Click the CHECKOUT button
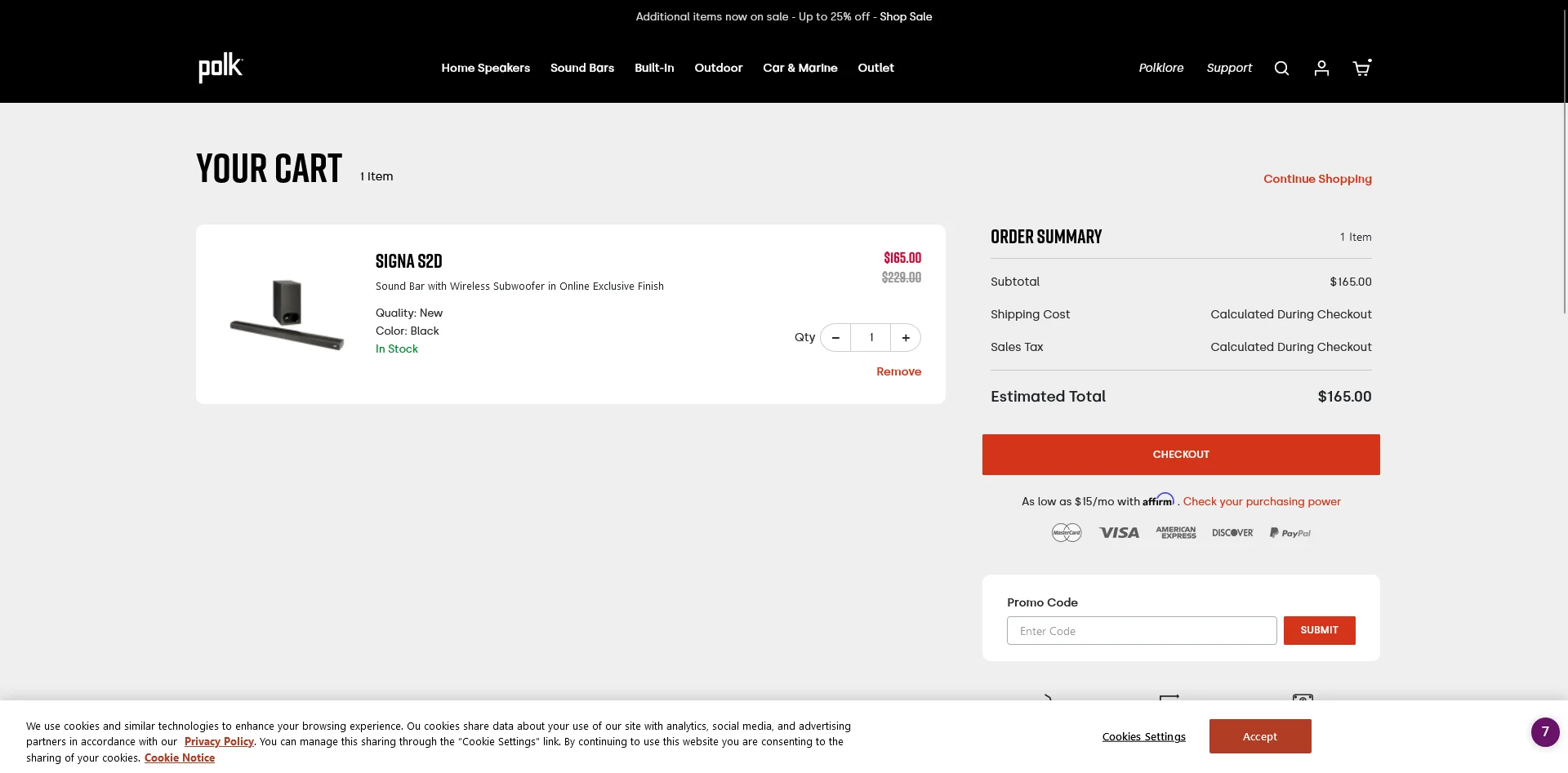Viewport: 1568px width, 773px height. coord(1181,455)
